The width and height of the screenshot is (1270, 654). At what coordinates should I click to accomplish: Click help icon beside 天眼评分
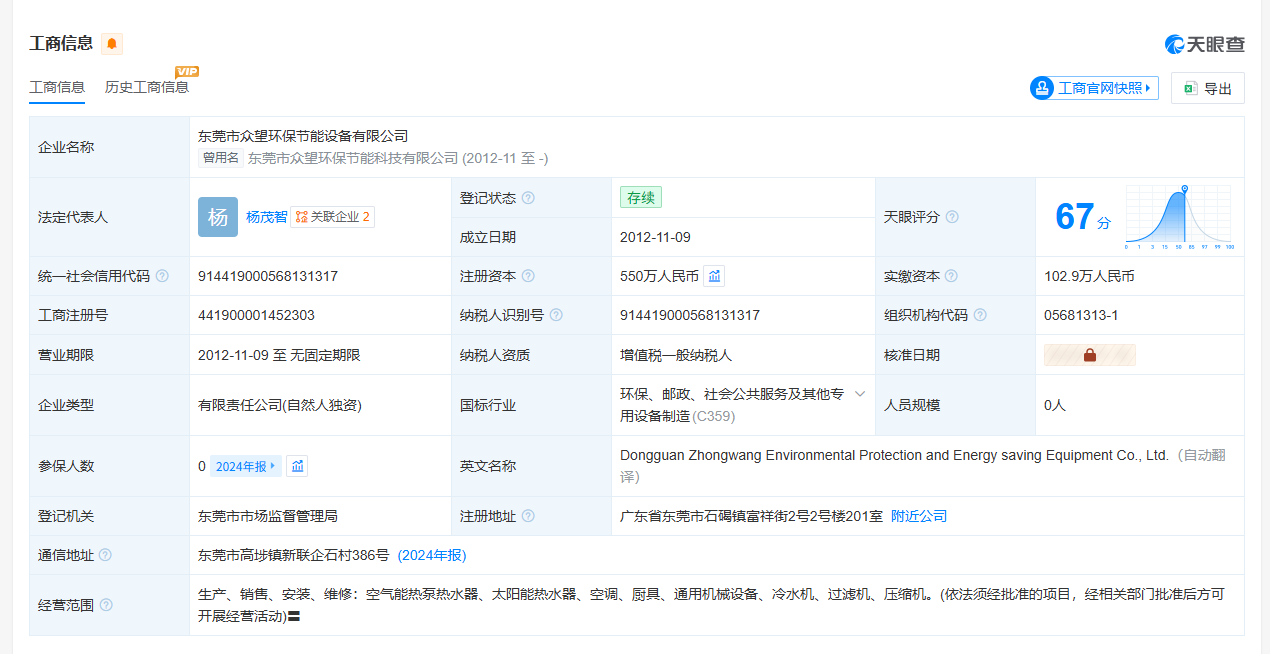(952, 217)
